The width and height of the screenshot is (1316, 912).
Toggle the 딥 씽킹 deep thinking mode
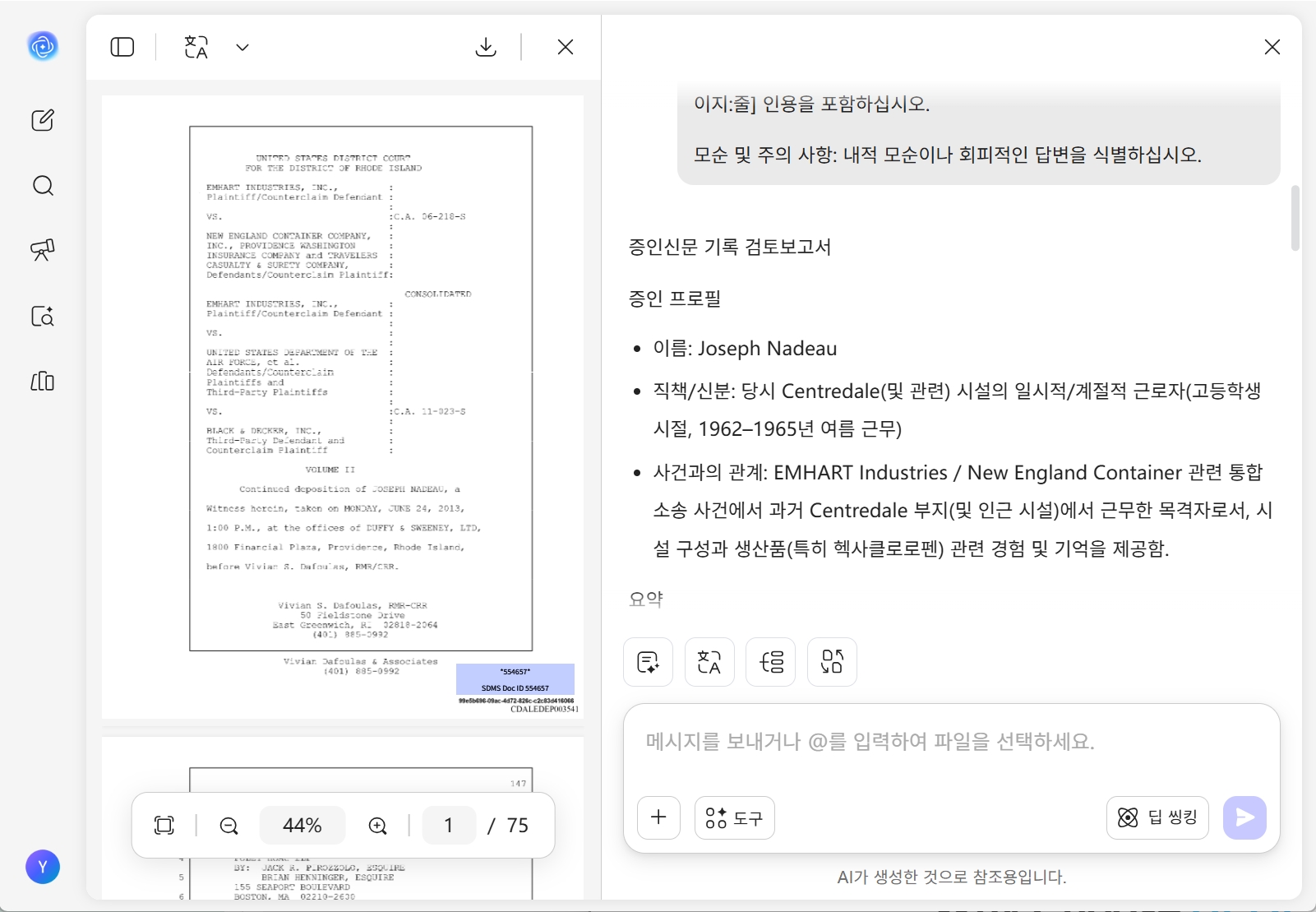point(1157,817)
